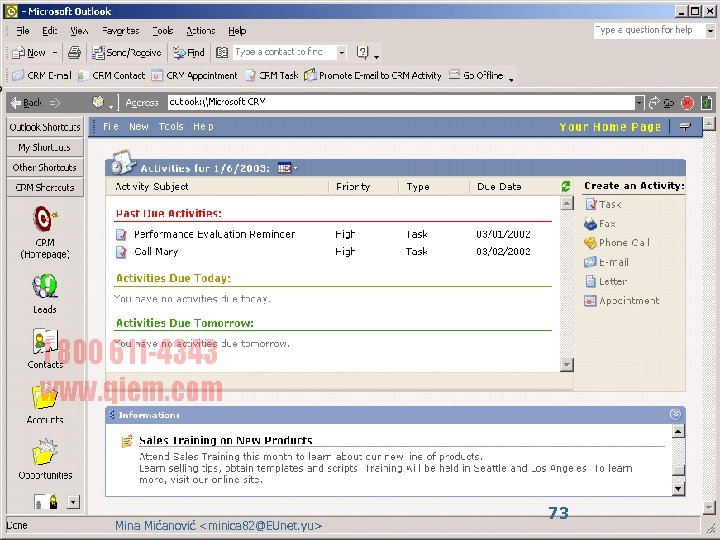Screen dimensions: 720x540
Task: Sort by the Activity Subject column
Action: click(x=152, y=186)
